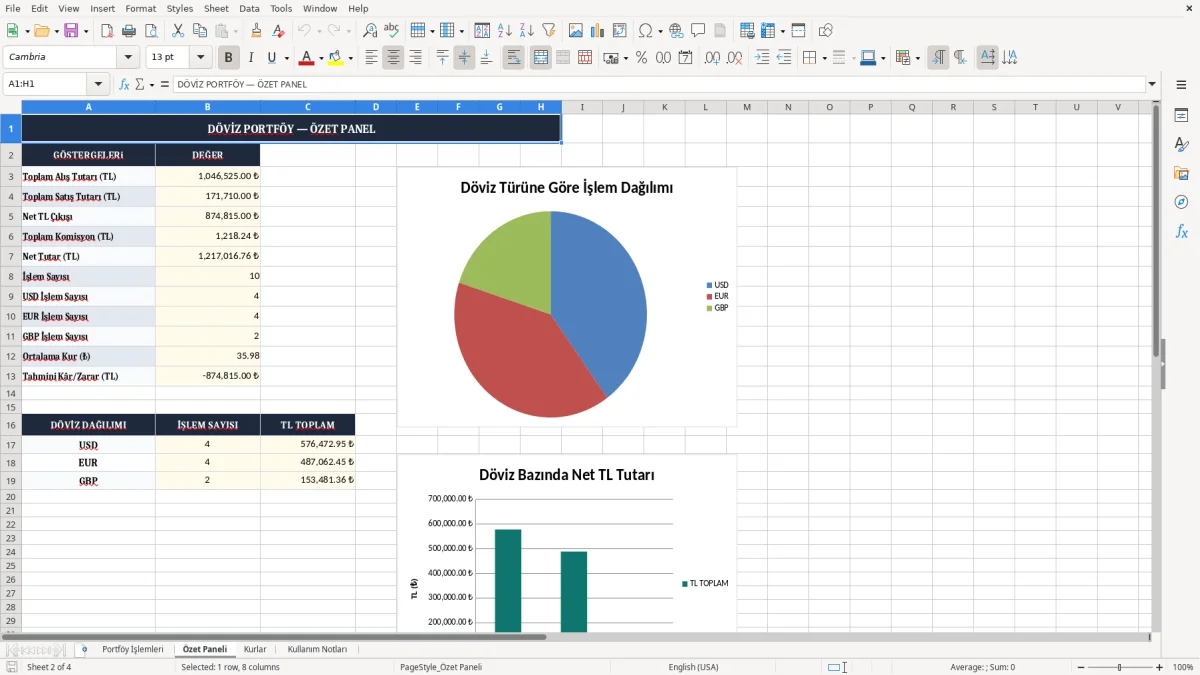
Task: Click the zoom in plus button
Action: click(x=1159, y=667)
